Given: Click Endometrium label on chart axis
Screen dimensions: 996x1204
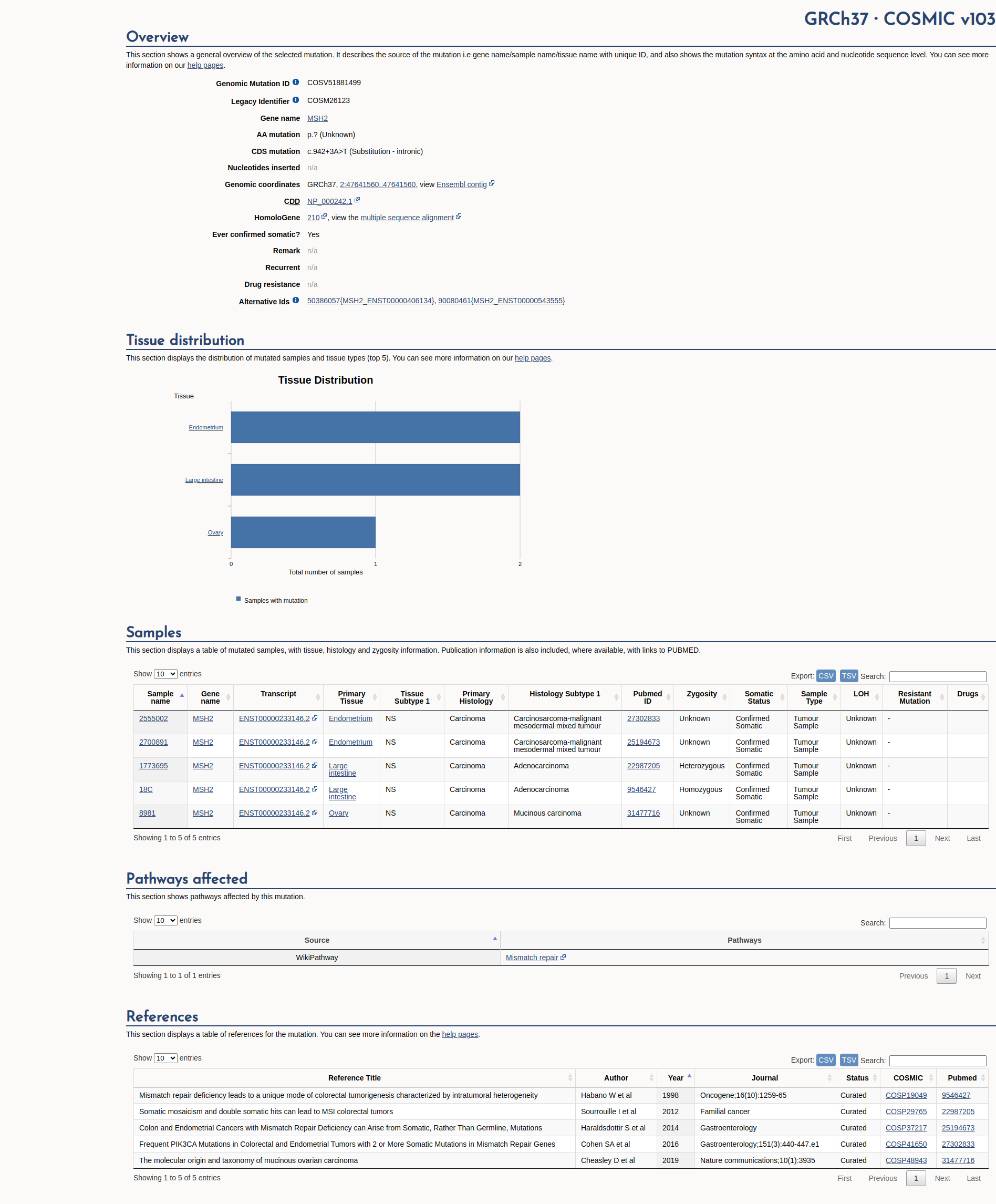Looking at the screenshot, I should tap(206, 427).
